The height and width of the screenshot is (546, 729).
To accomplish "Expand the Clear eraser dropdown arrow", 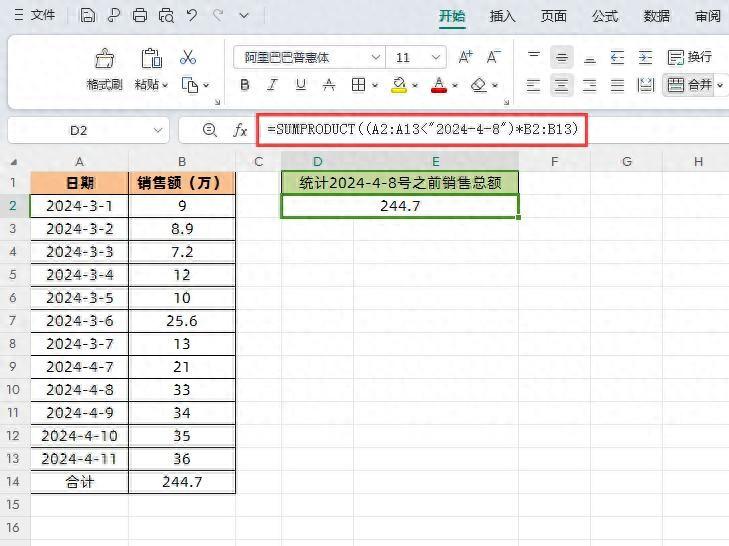I will tap(495, 86).
